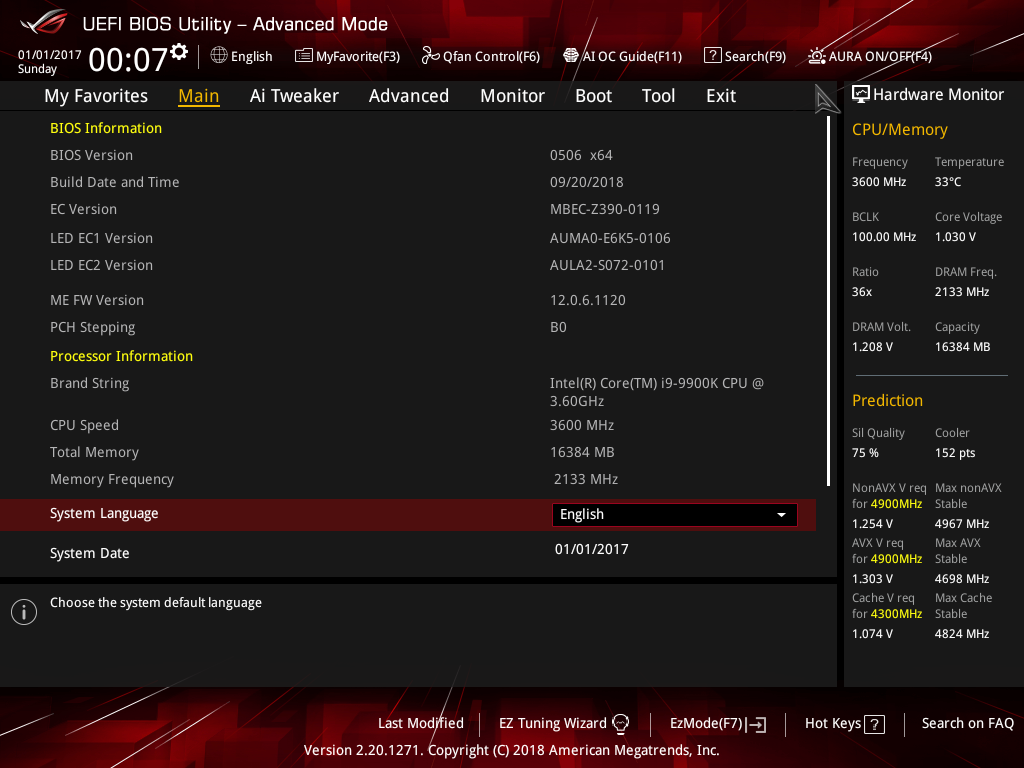Show Hot Keys help
Viewport: 1024px width, 768px height.
coord(845,724)
